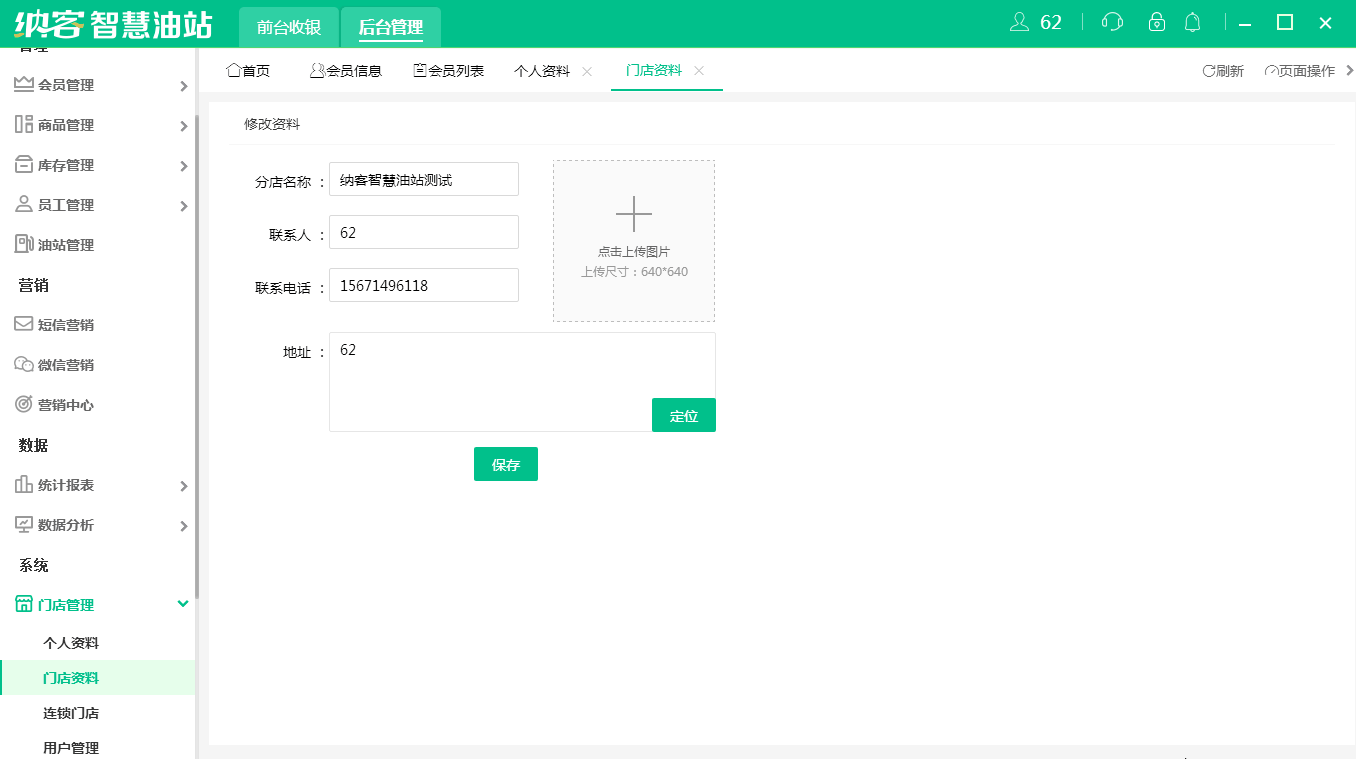
Task: Switch to the 前台收银 tab
Action: pyautogui.click(x=286, y=27)
